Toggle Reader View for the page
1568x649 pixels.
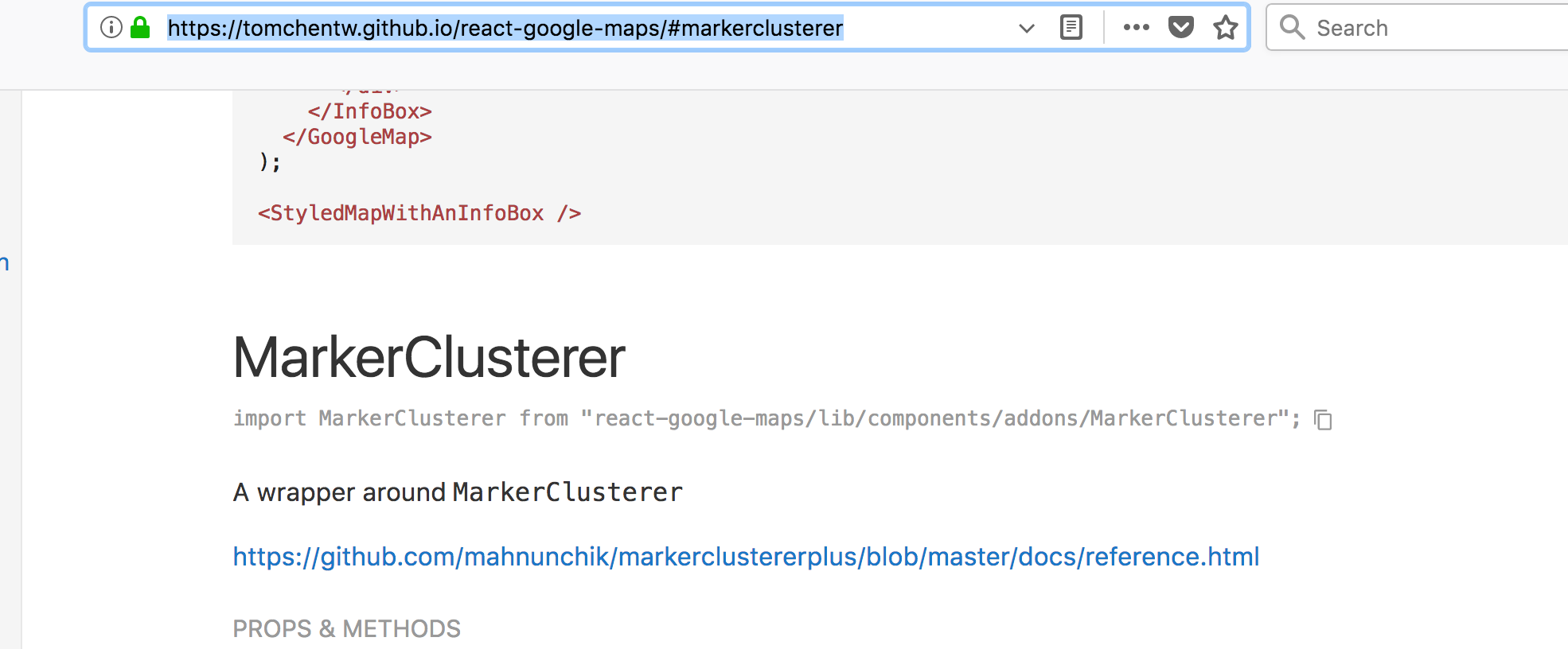click(x=1071, y=26)
